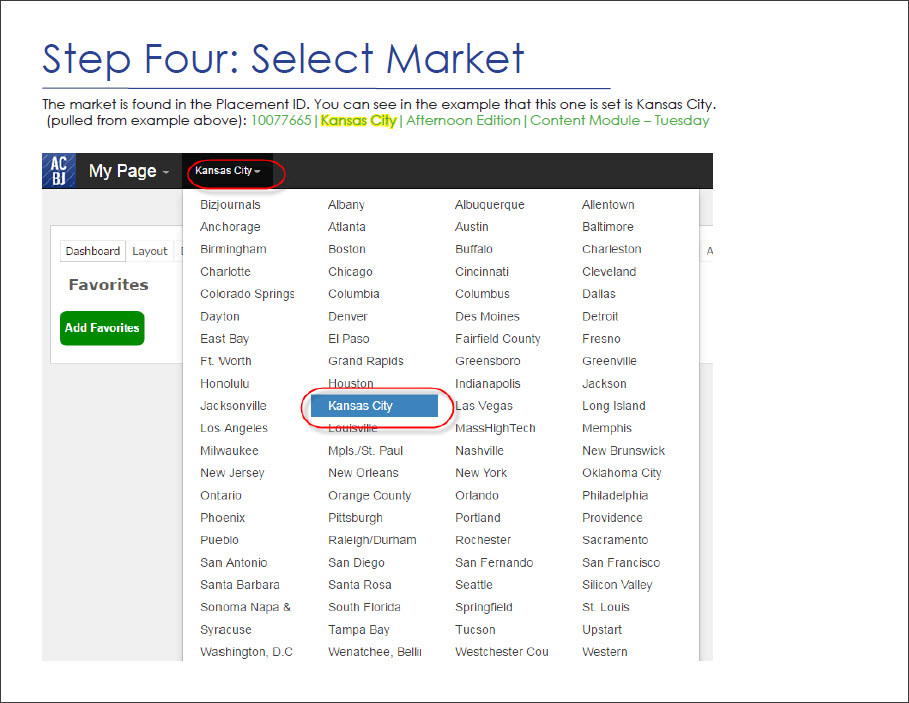The height and width of the screenshot is (703, 909).
Task: Select the Albany market
Action: pos(346,205)
